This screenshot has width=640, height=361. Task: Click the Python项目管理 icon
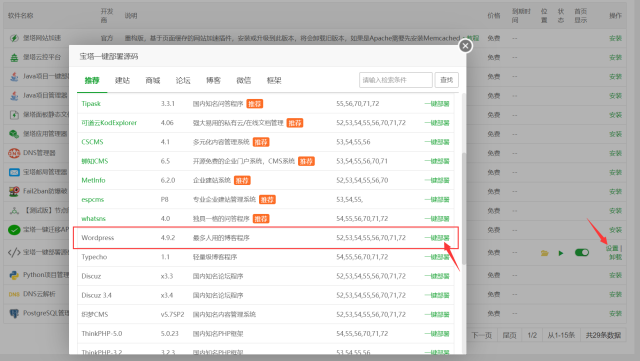[x=14, y=275]
